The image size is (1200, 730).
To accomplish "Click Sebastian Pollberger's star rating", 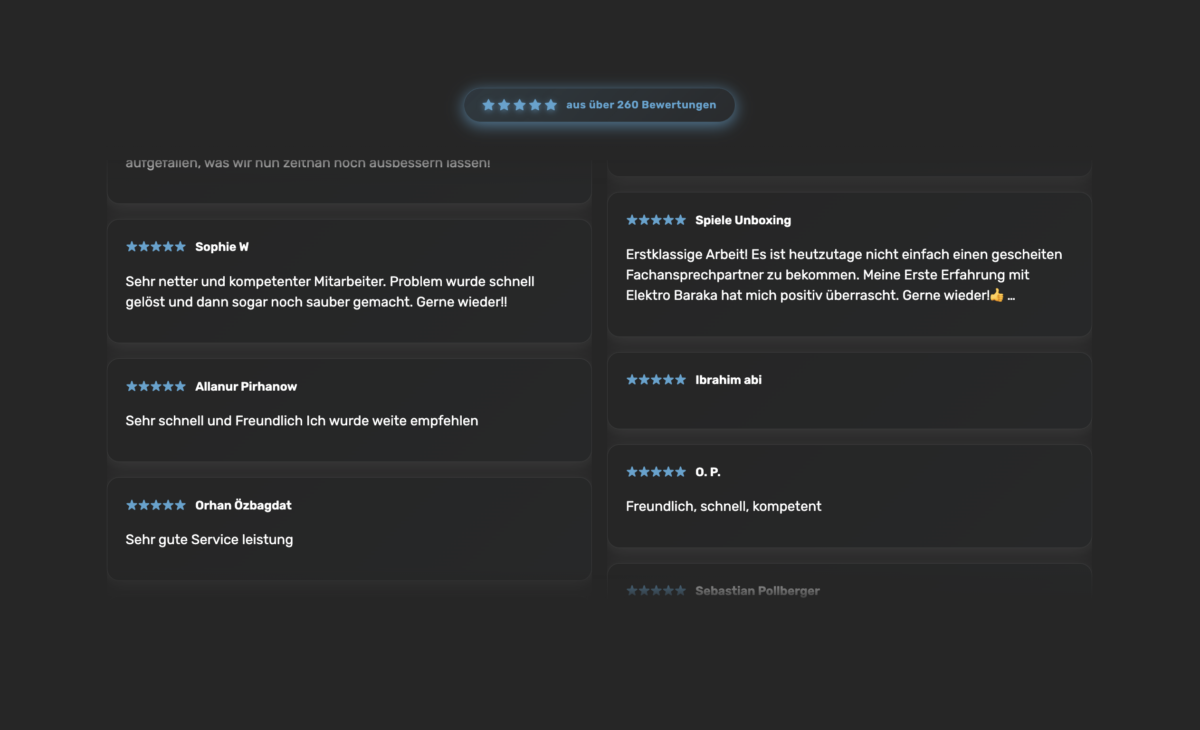I will (656, 591).
